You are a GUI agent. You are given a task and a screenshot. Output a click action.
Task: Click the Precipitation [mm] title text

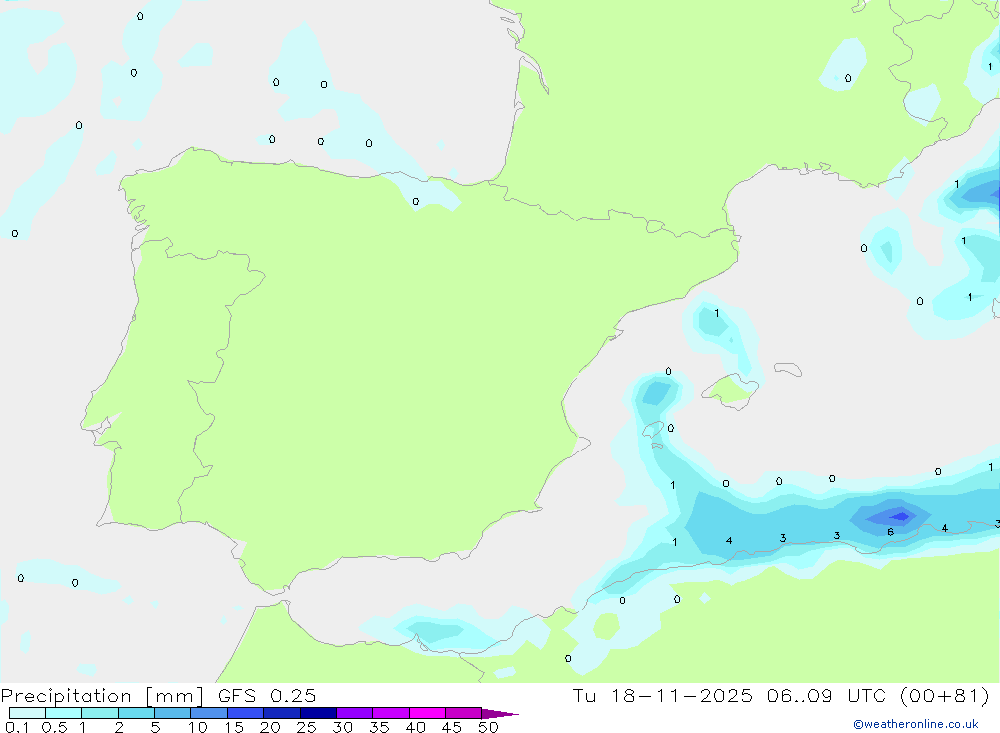[102, 696]
